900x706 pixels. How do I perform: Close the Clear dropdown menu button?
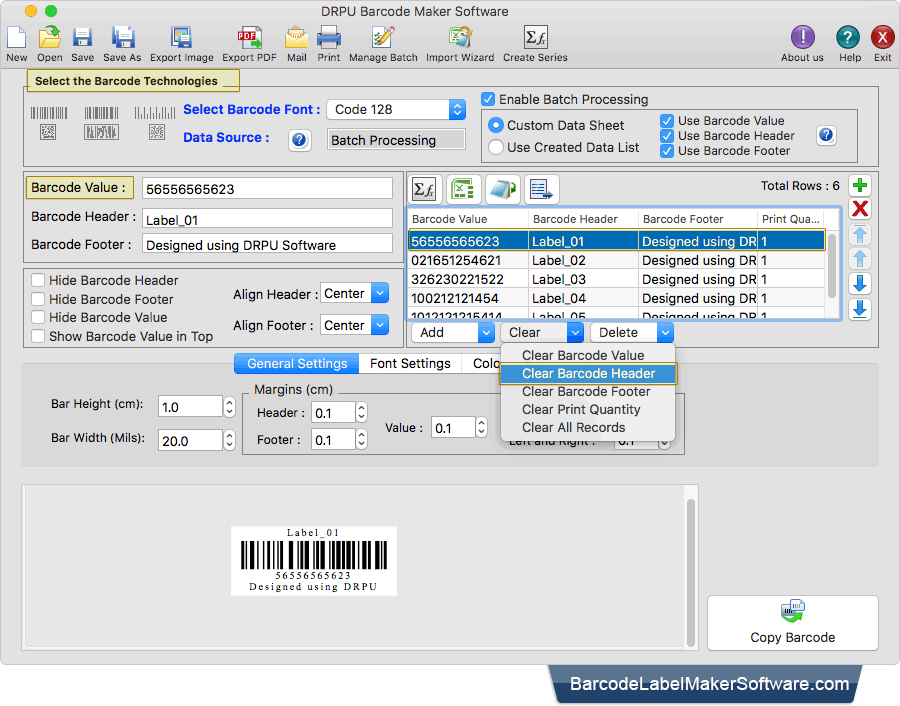tap(542, 332)
